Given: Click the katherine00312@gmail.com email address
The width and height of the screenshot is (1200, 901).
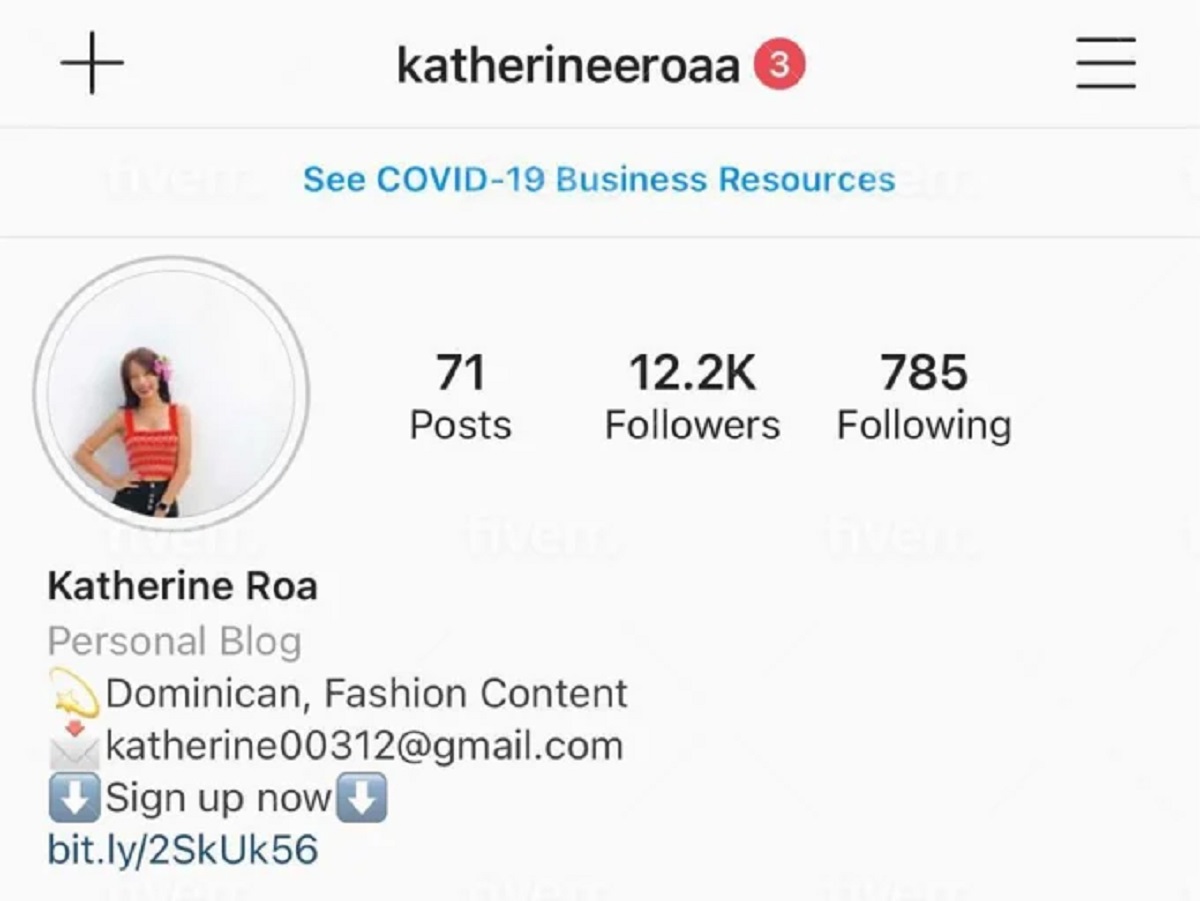Looking at the screenshot, I should (364, 747).
